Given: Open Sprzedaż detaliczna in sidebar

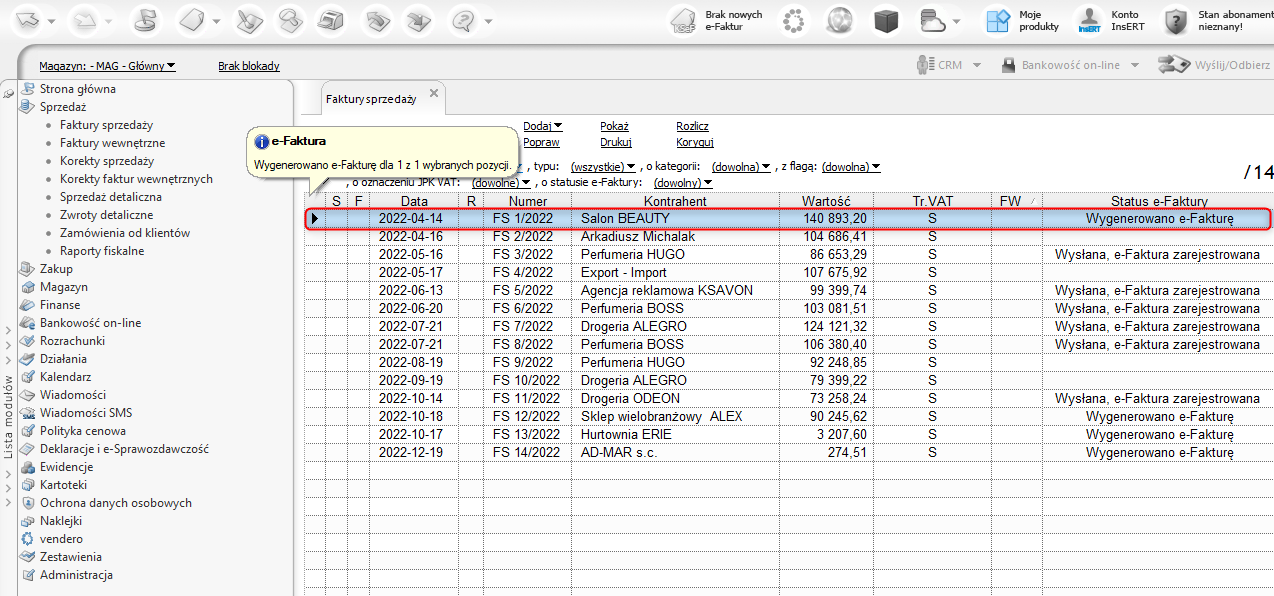Looking at the screenshot, I should pyautogui.click(x=111, y=197).
